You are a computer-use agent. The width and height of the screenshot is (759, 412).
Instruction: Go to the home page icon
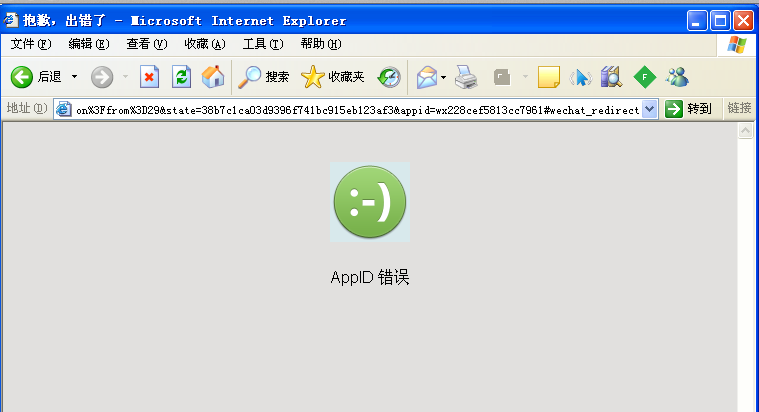click(x=213, y=77)
